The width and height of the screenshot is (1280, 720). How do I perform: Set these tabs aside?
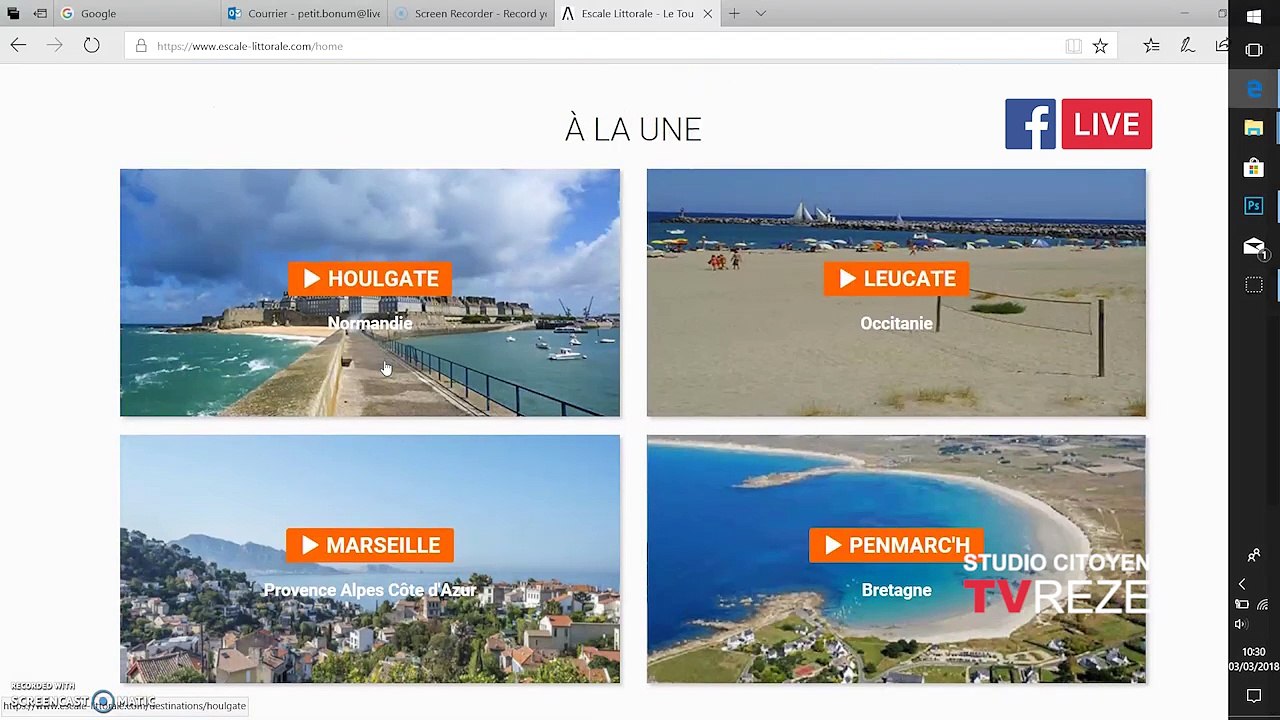(x=40, y=13)
